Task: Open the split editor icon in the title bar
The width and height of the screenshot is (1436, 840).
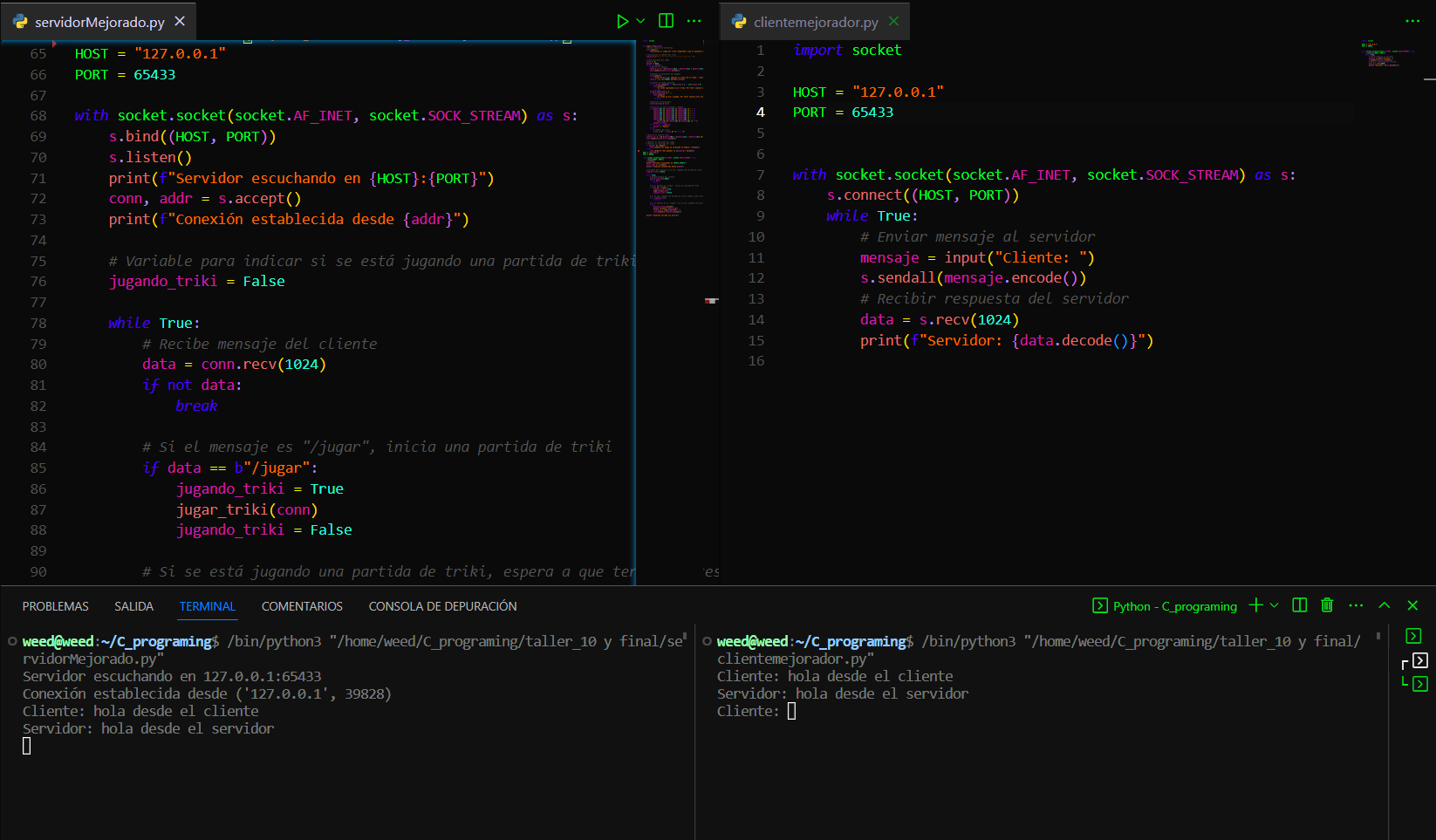Action: point(666,20)
